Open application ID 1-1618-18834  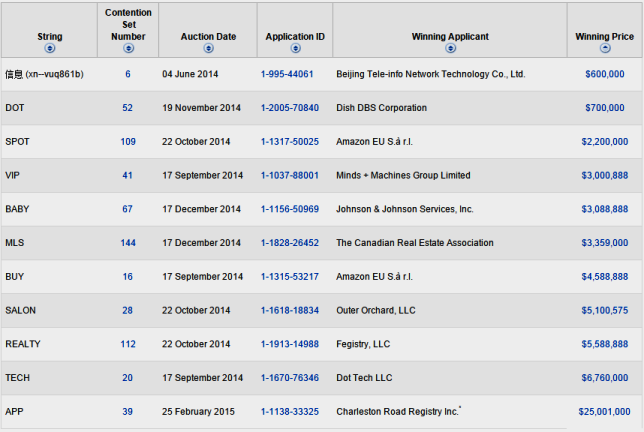(290, 310)
